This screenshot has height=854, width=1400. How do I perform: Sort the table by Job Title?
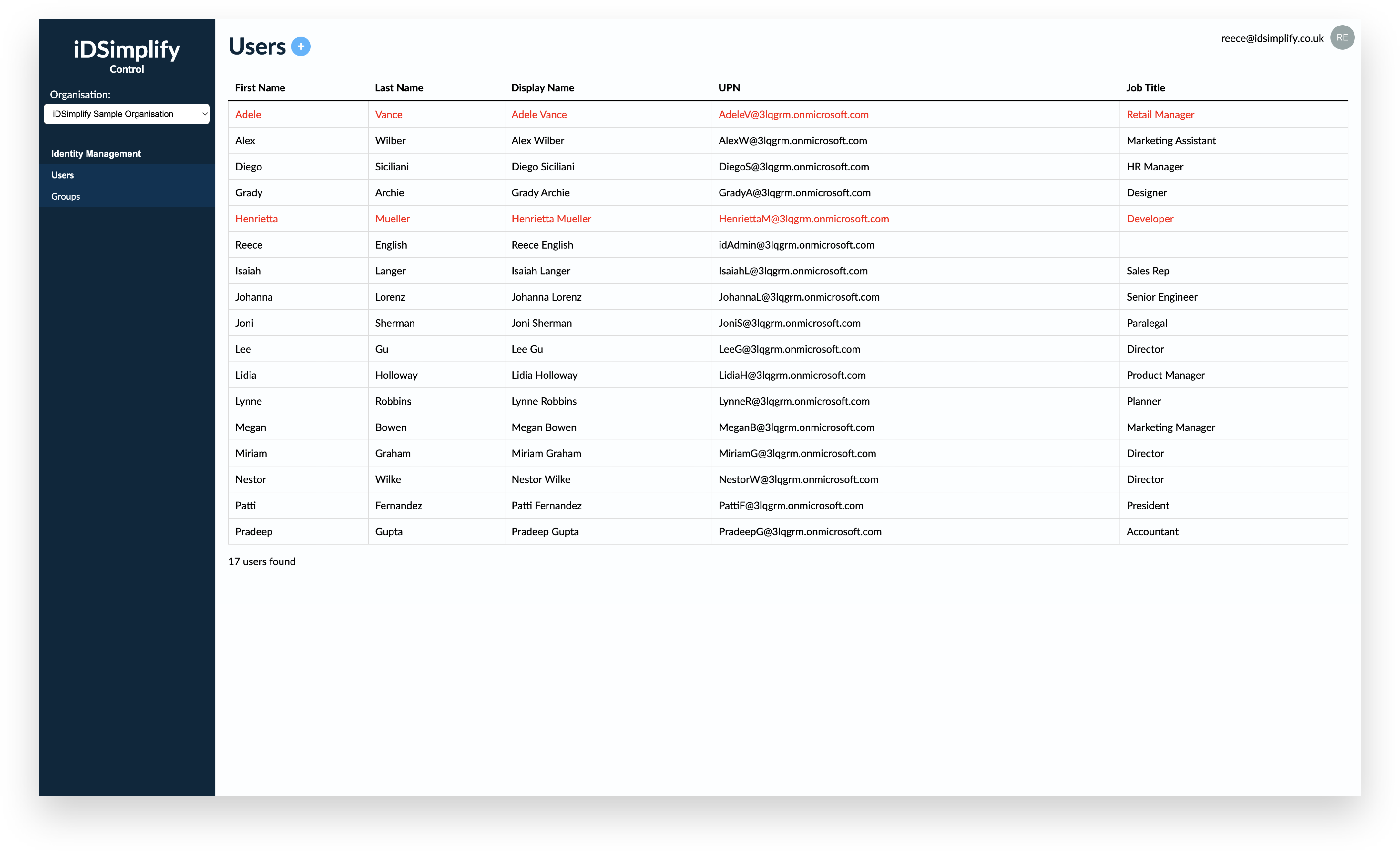1145,87
